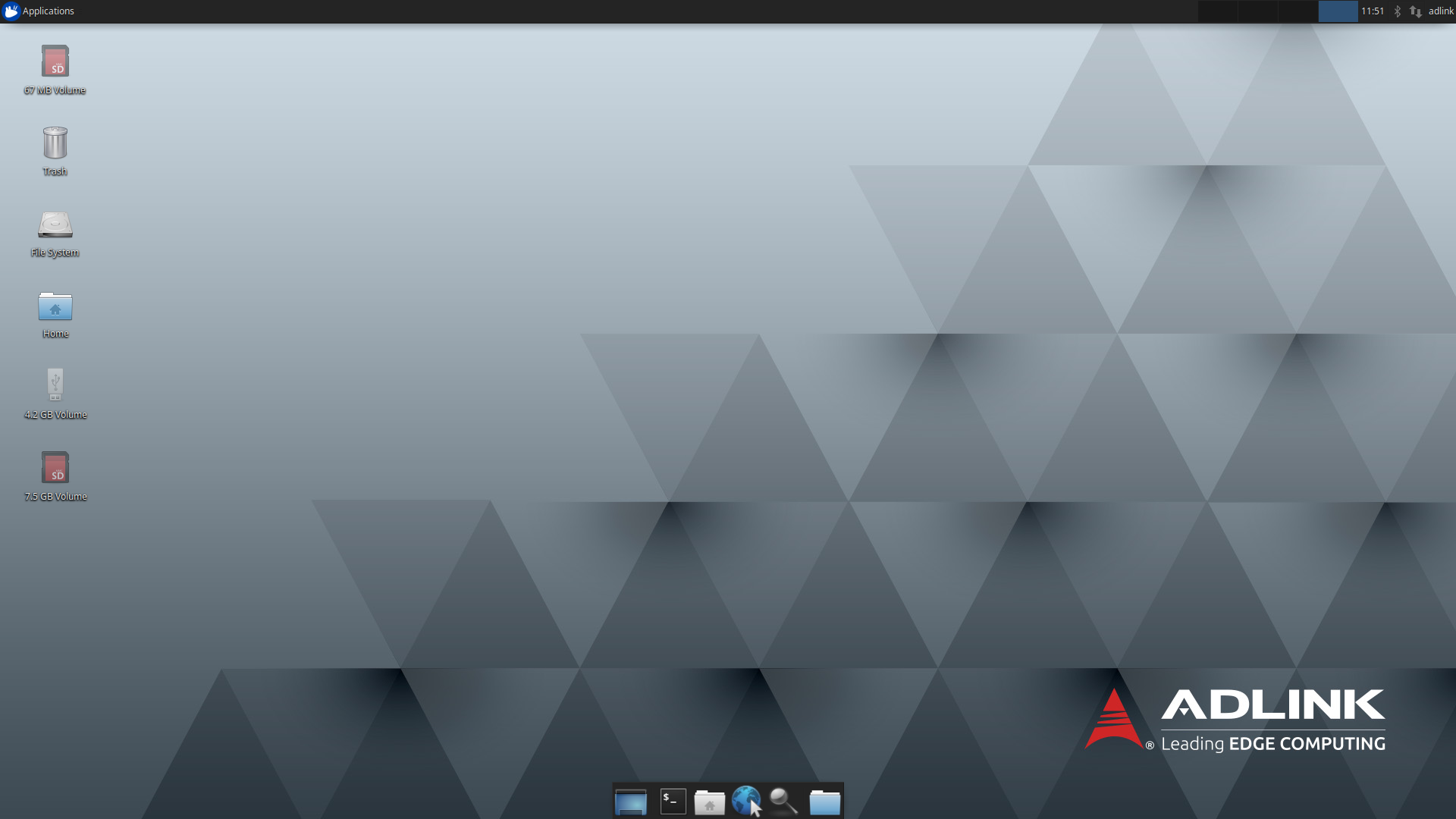This screenshot has height=819, width=1456.
Task: Click the "File System" label text
Action: [x=55, y=253]
